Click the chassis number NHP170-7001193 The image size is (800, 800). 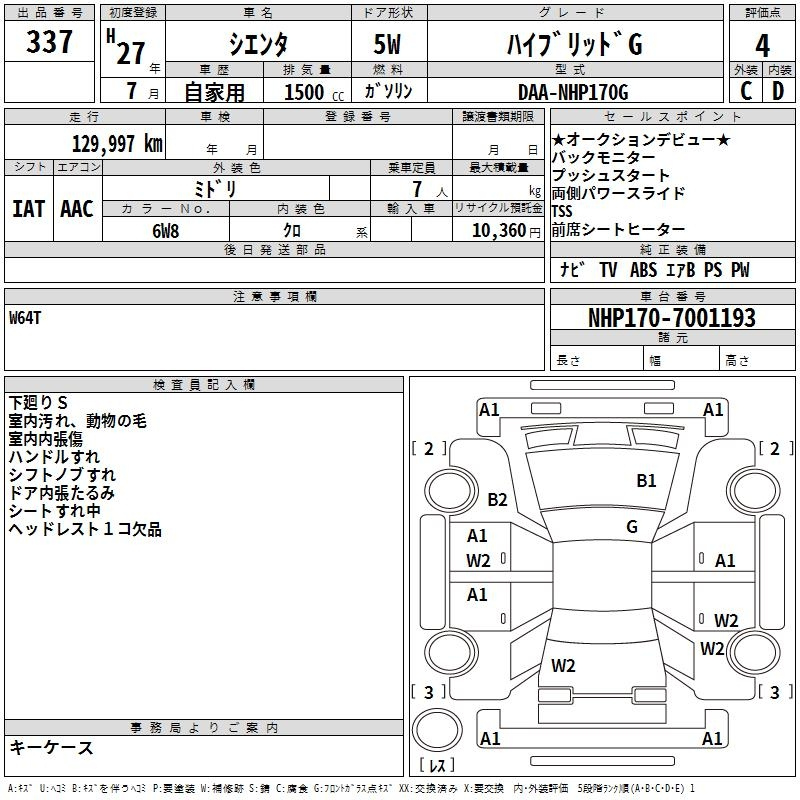tap(671, 318)
